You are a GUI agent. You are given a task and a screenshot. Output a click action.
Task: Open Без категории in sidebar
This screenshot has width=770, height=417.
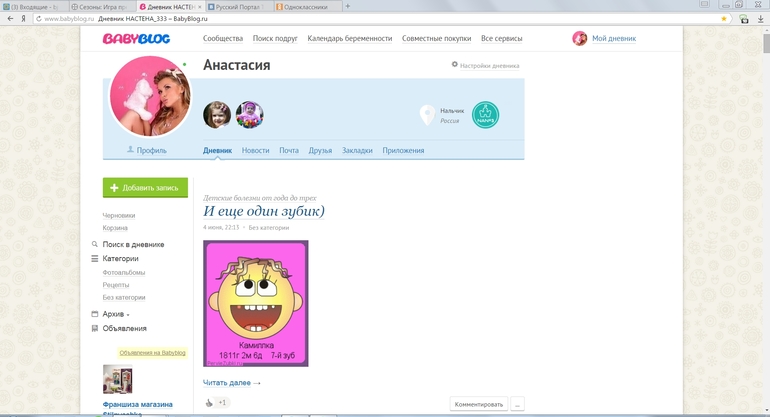(124, 298)
